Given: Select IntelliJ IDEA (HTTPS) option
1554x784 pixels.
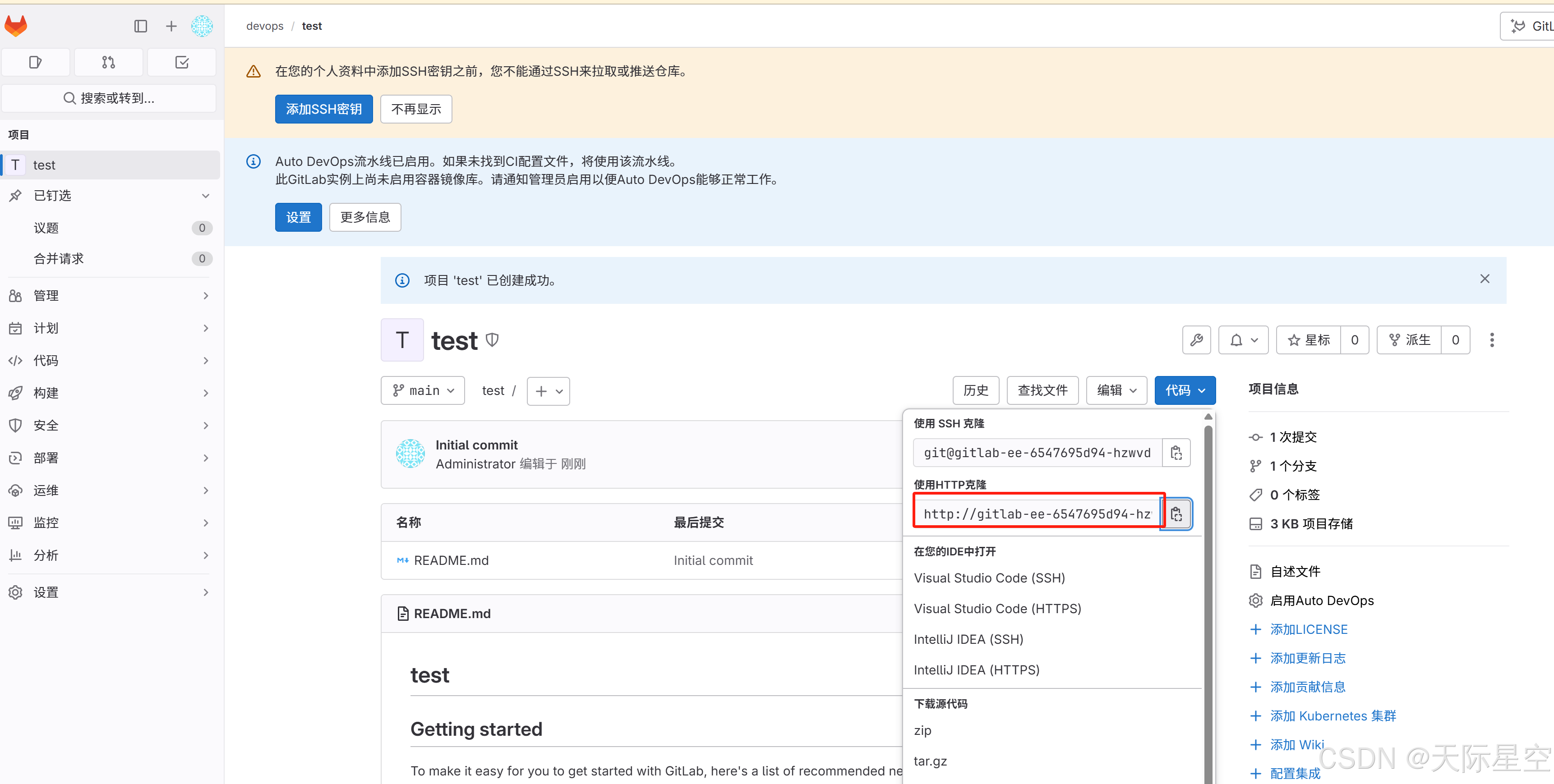Looking at the screenshot, I should (x=976, y=669).
